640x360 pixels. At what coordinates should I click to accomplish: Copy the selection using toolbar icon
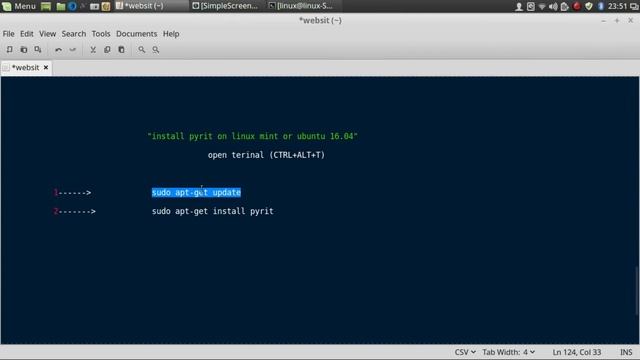click(107, 49)
